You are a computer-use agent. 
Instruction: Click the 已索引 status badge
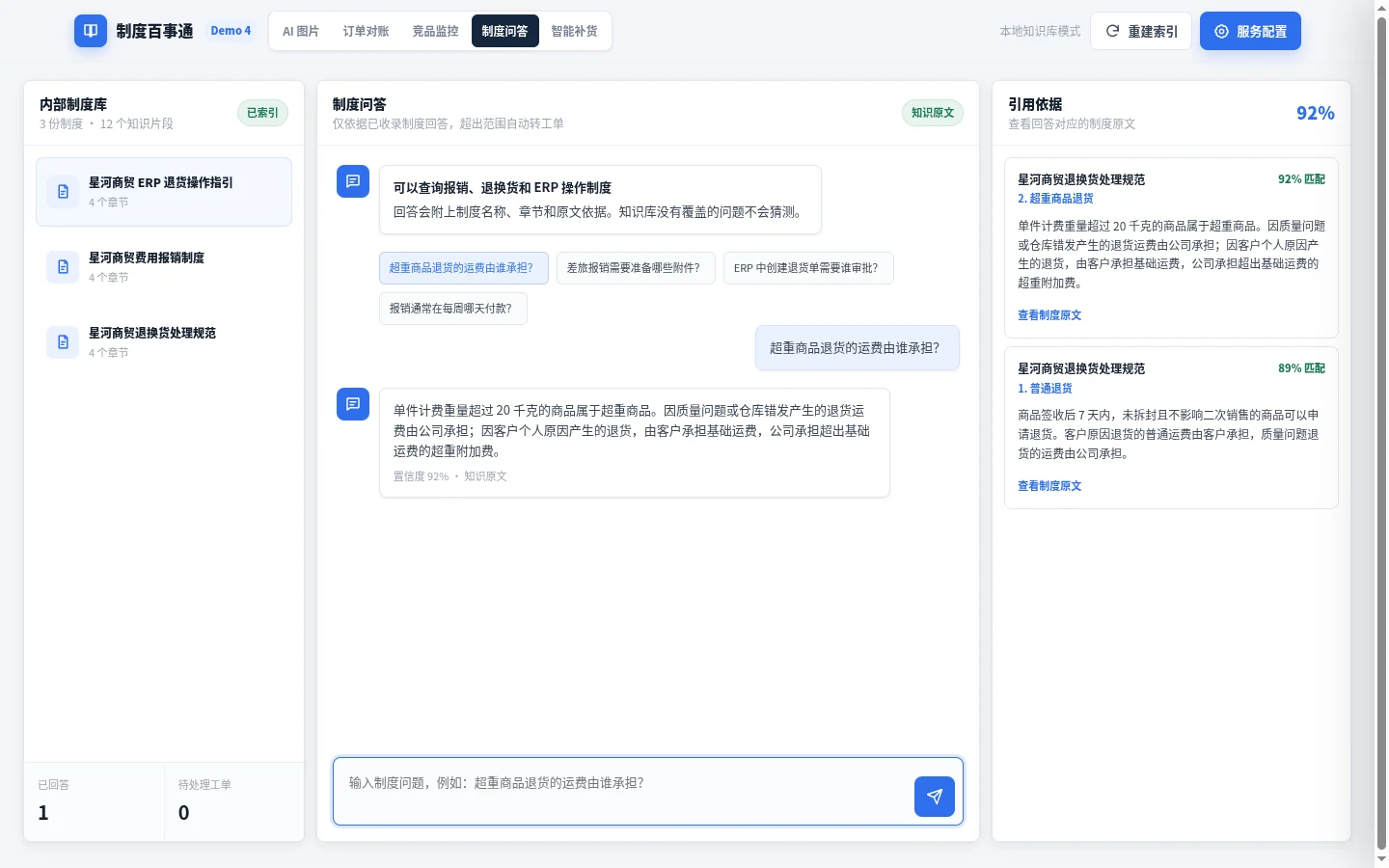coord(262,113)
